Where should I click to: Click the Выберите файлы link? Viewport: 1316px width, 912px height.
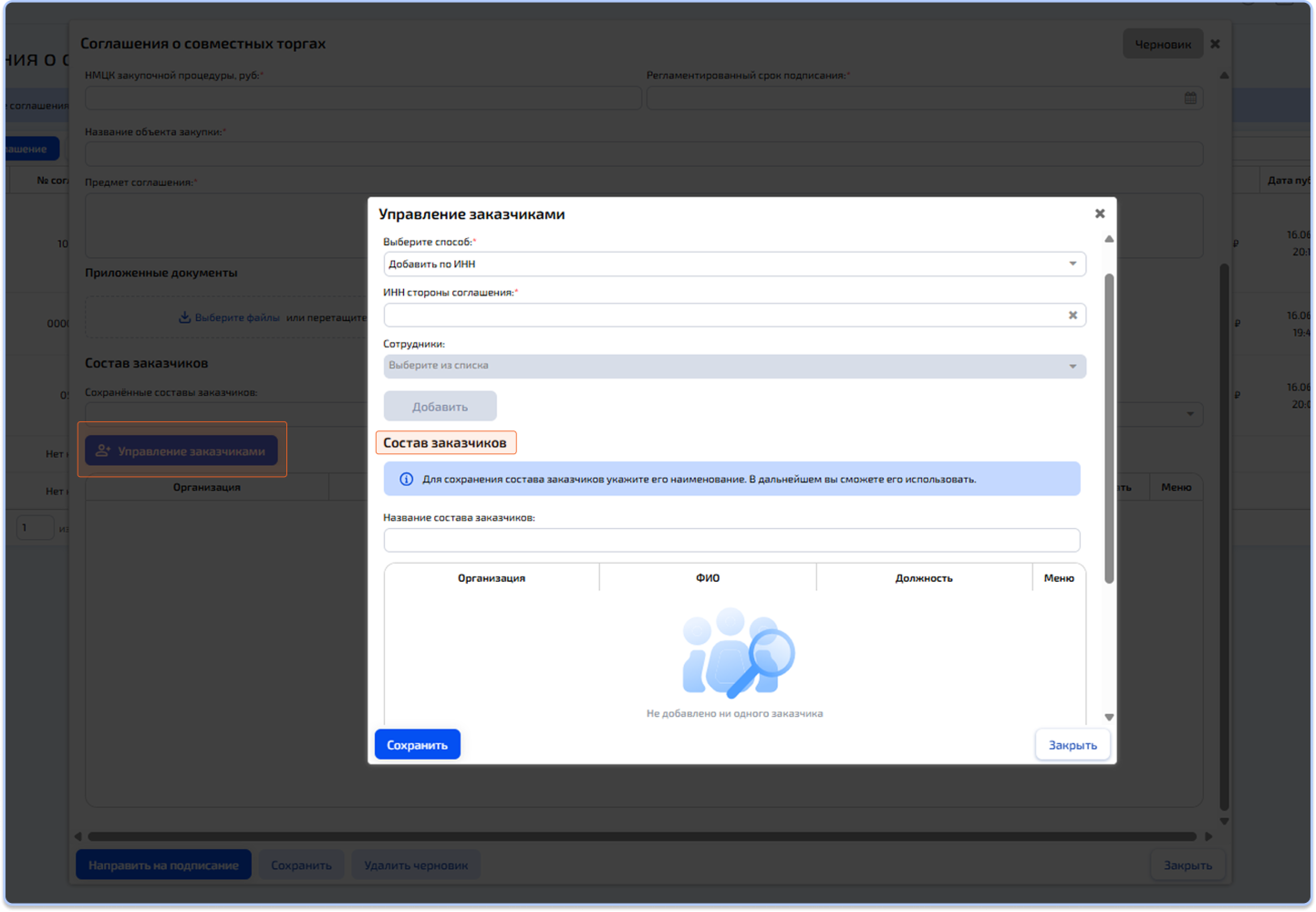(237, 317)
